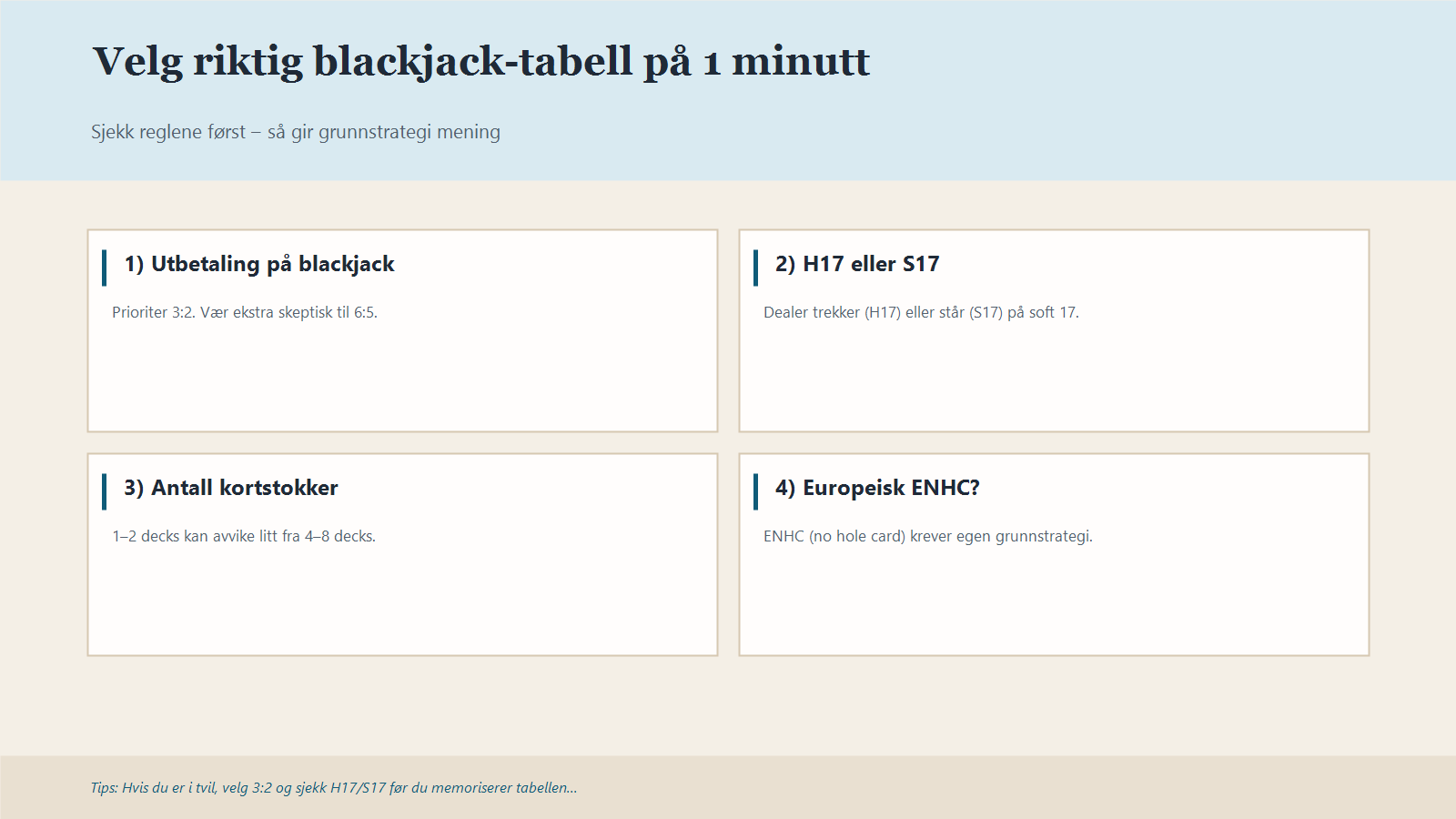Click the accent bar beside "Antall kortstokker"
1456x819 pixels.
[x=105, y=489]
